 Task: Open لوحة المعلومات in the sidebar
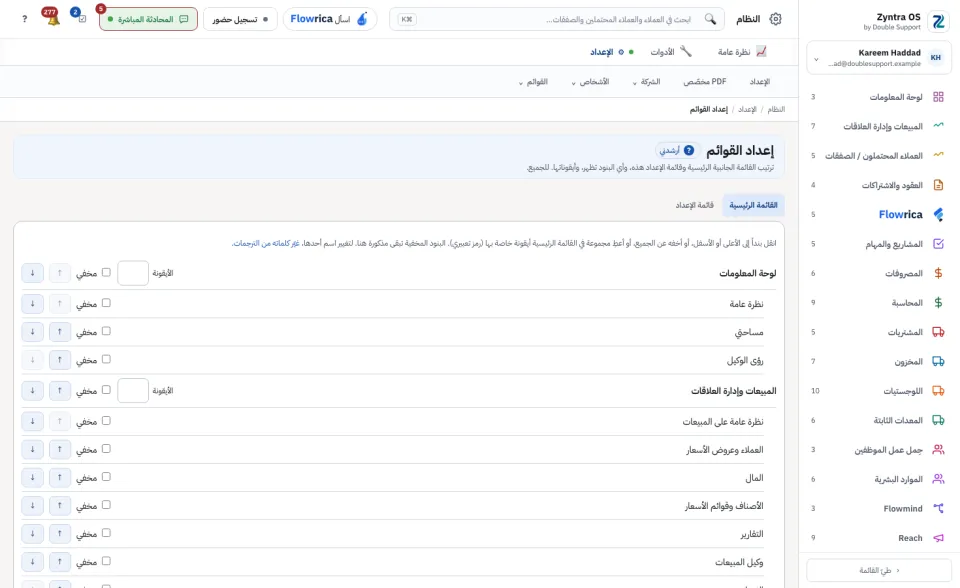point(879,97)
